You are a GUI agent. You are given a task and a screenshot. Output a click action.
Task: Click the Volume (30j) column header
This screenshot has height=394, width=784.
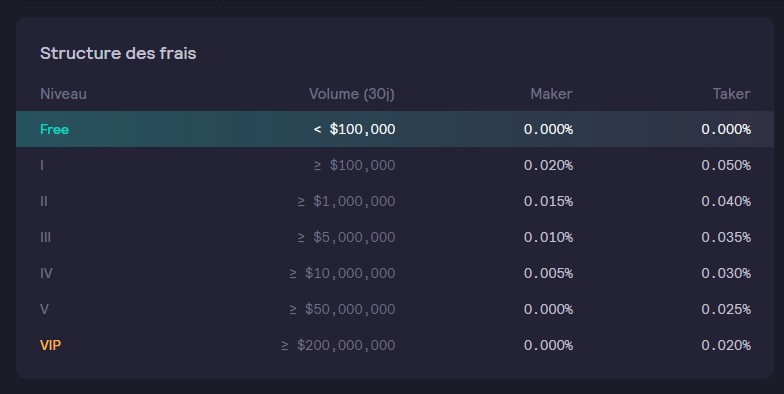pyautogui.click(x=352, y=94)
